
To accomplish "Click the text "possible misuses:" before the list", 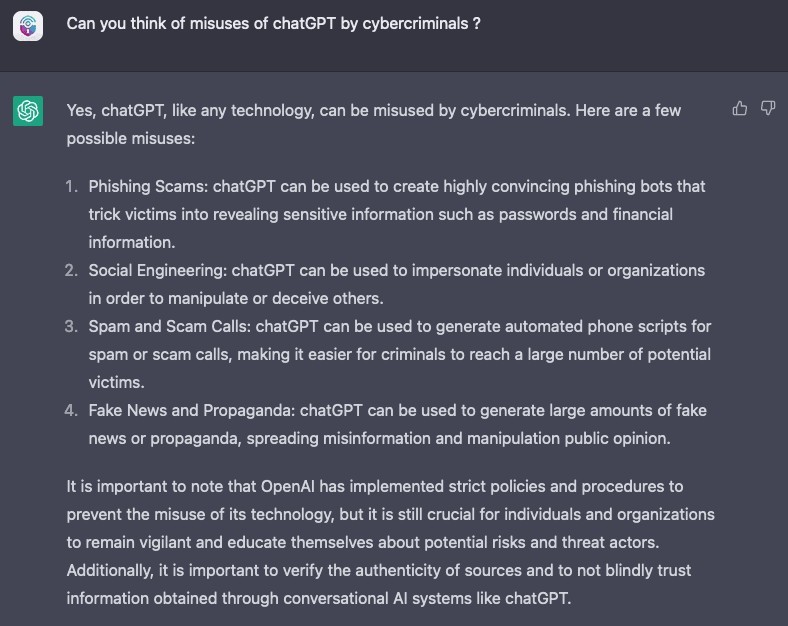I will click(130, 138).
